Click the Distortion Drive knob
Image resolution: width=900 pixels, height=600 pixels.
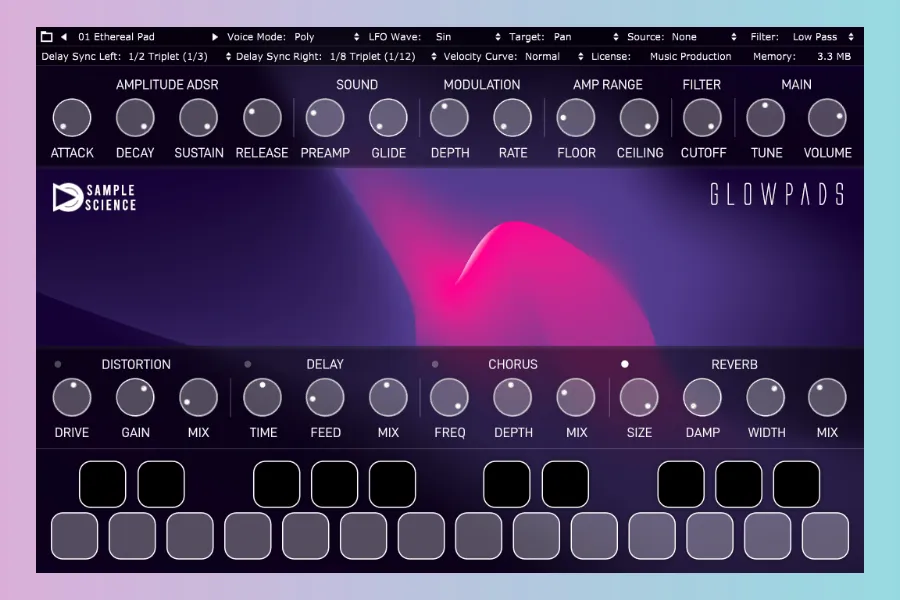coord(72,397)
